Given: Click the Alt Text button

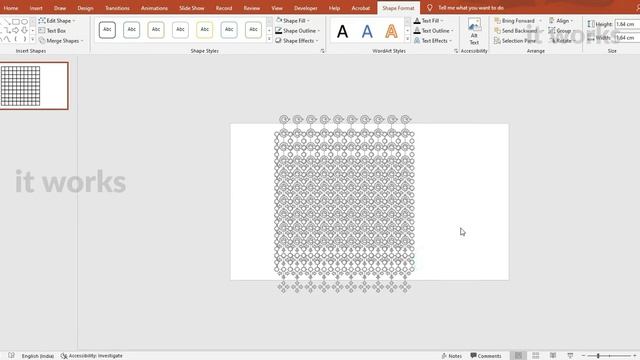Looking at the screenshot, I should pos(474,32).
